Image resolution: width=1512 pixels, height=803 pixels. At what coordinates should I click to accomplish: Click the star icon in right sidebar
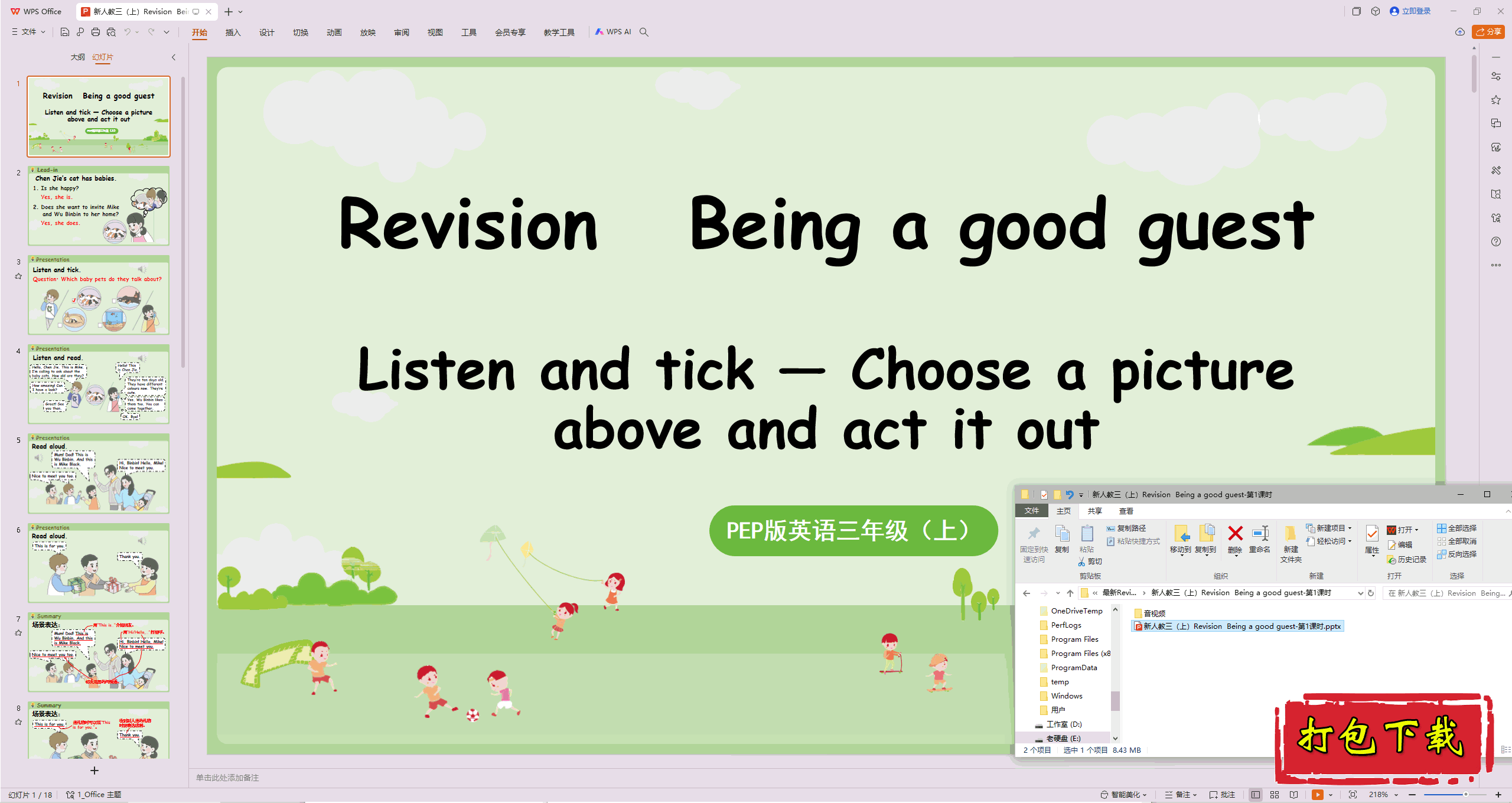click(x=1496, y=100)
